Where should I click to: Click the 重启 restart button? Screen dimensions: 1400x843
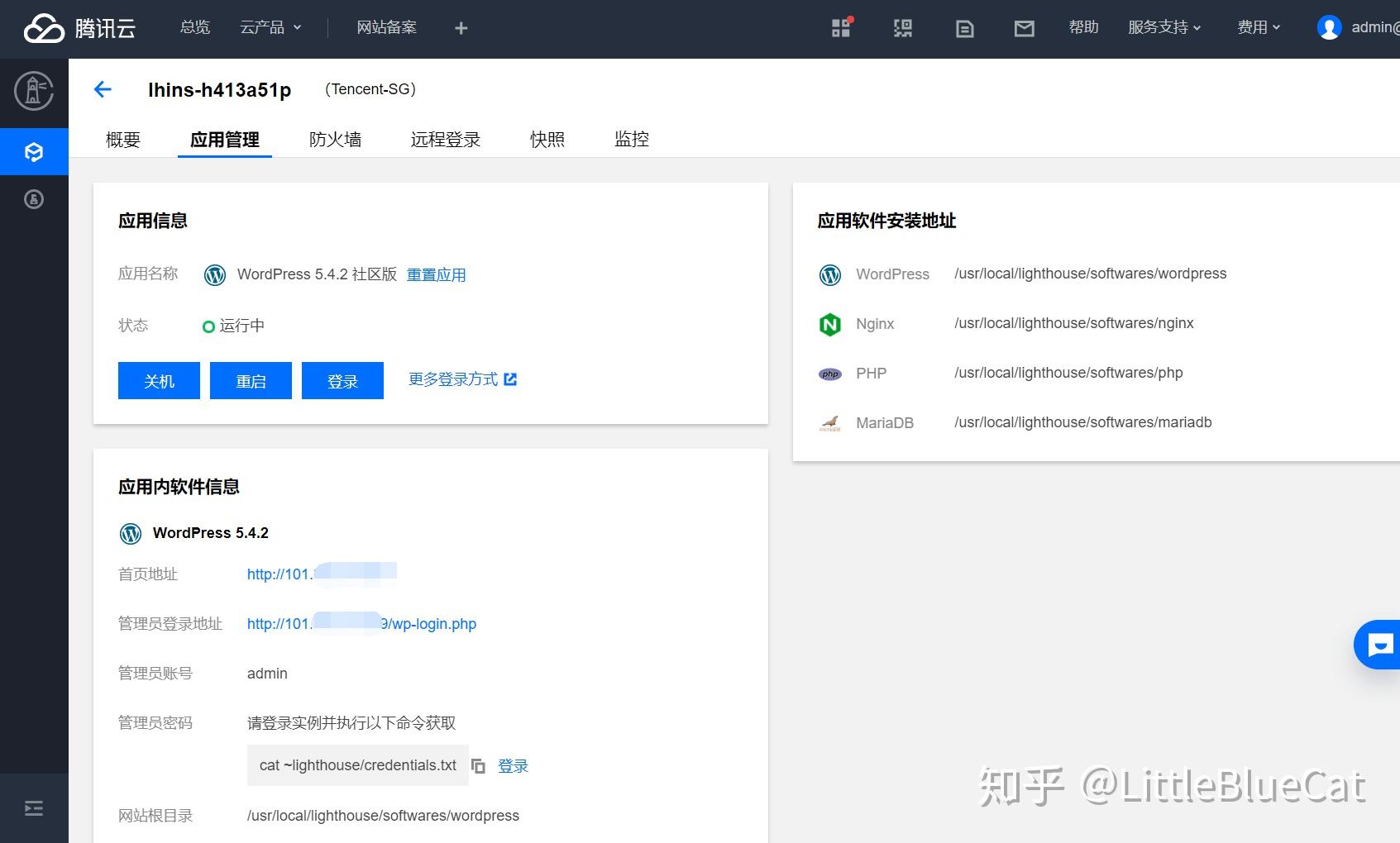pos(251,380)
